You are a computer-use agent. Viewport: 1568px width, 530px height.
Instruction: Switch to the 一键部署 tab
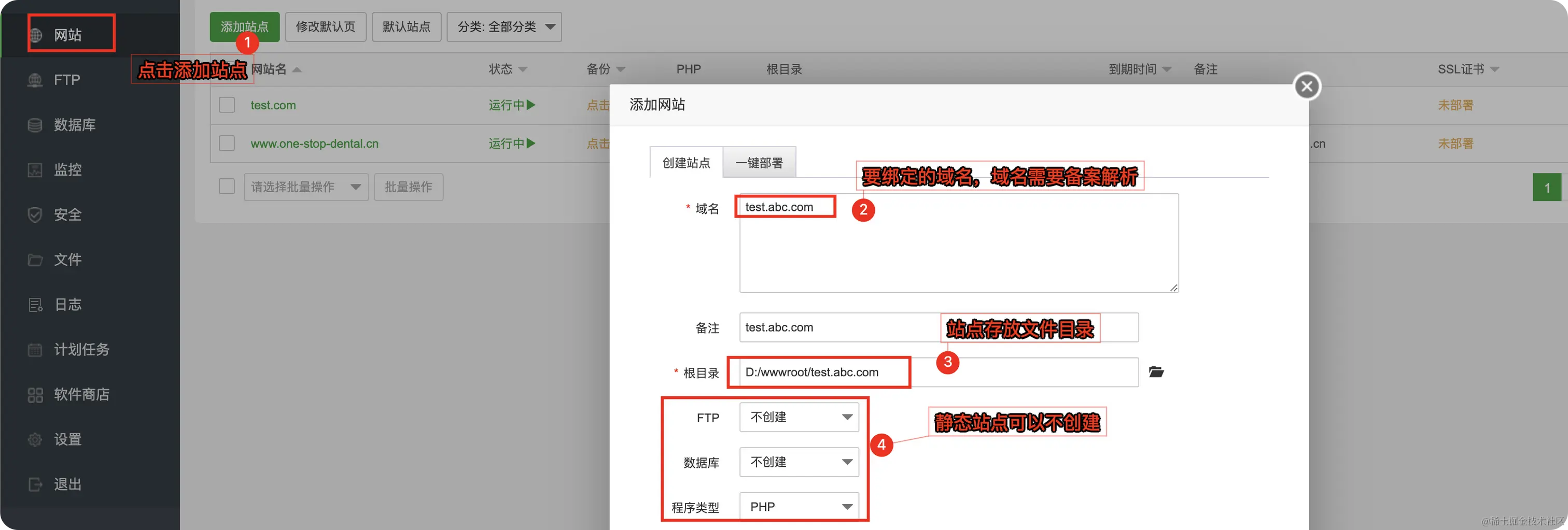point(759,163)
